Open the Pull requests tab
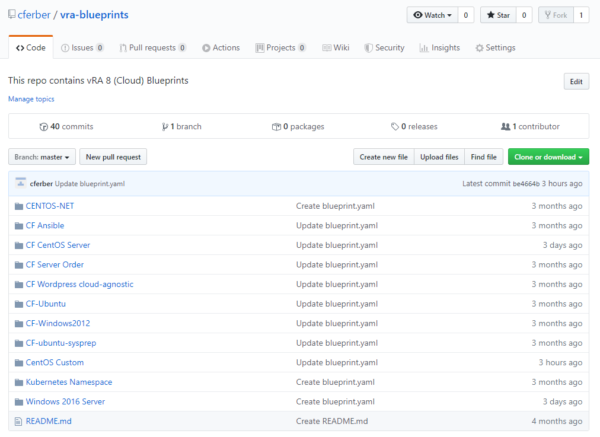Image resolution: width=600 pixels, height=437 pixels. [x=153, y=48]
